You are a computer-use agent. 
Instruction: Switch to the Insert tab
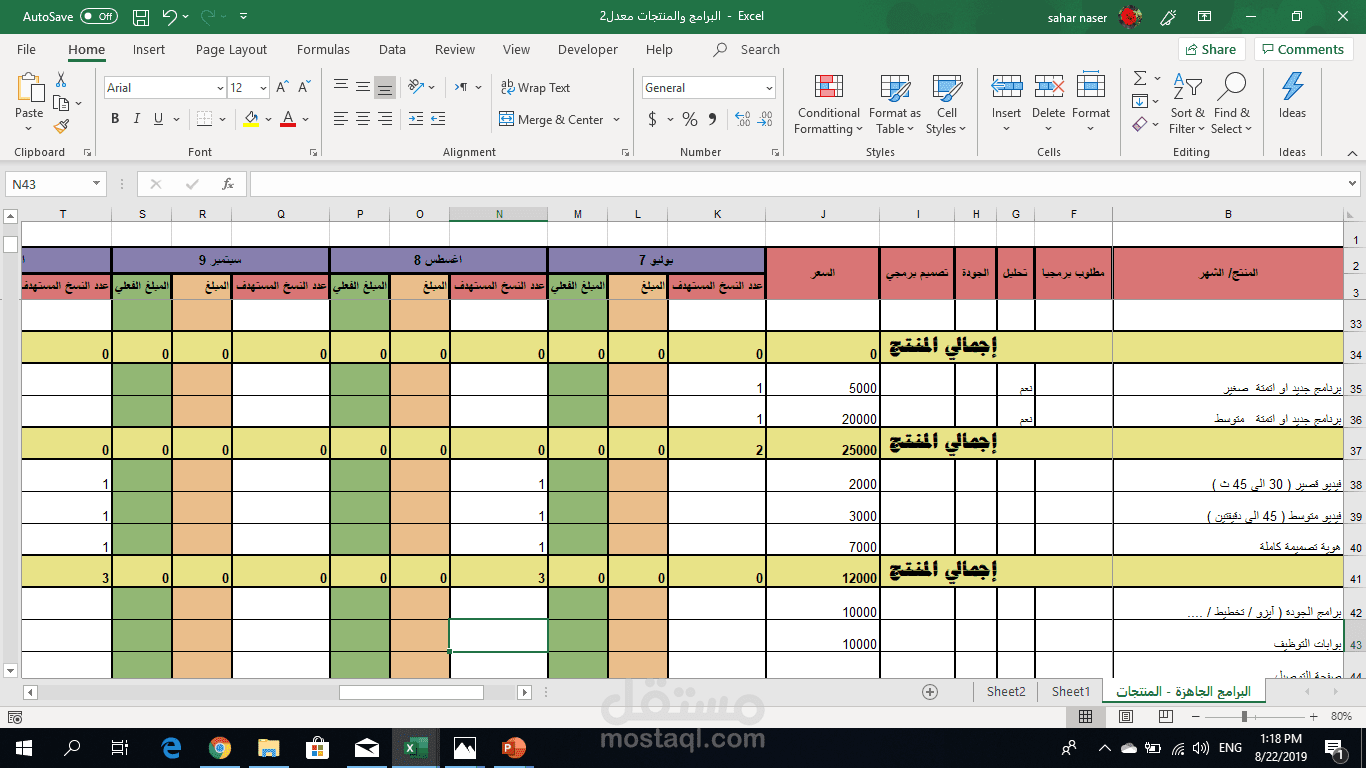[149, 49]
